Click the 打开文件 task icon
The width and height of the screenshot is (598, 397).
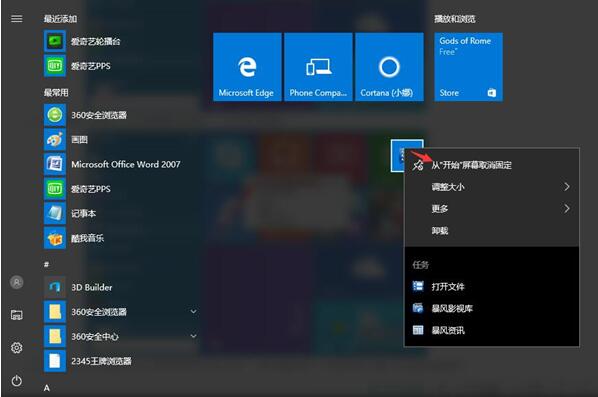coord(418,286)
